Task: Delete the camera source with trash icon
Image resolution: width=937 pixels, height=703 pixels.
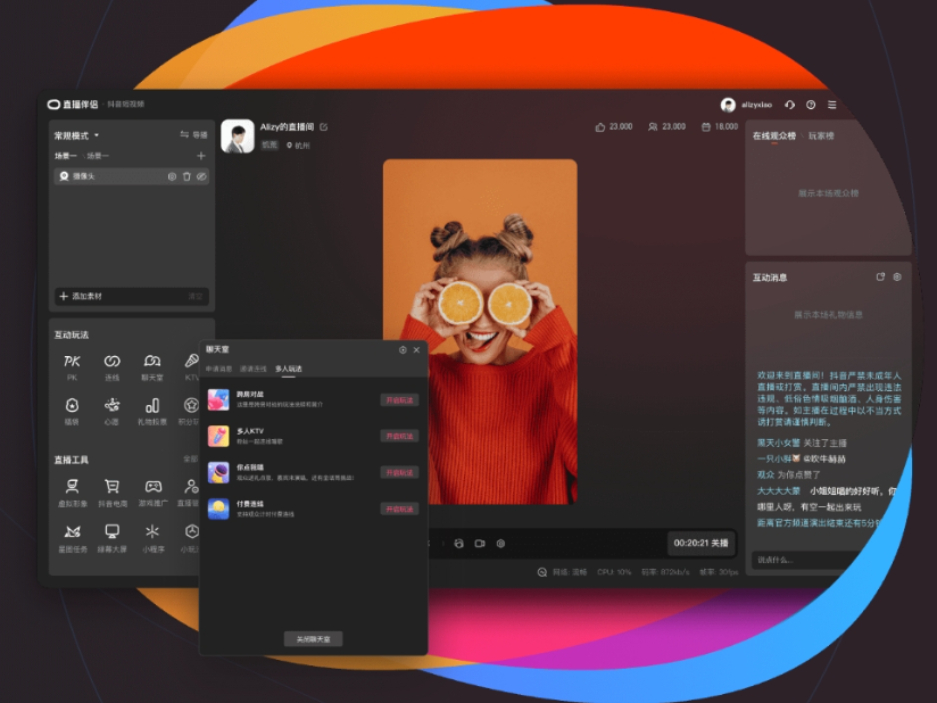Action: click(186, 176)
